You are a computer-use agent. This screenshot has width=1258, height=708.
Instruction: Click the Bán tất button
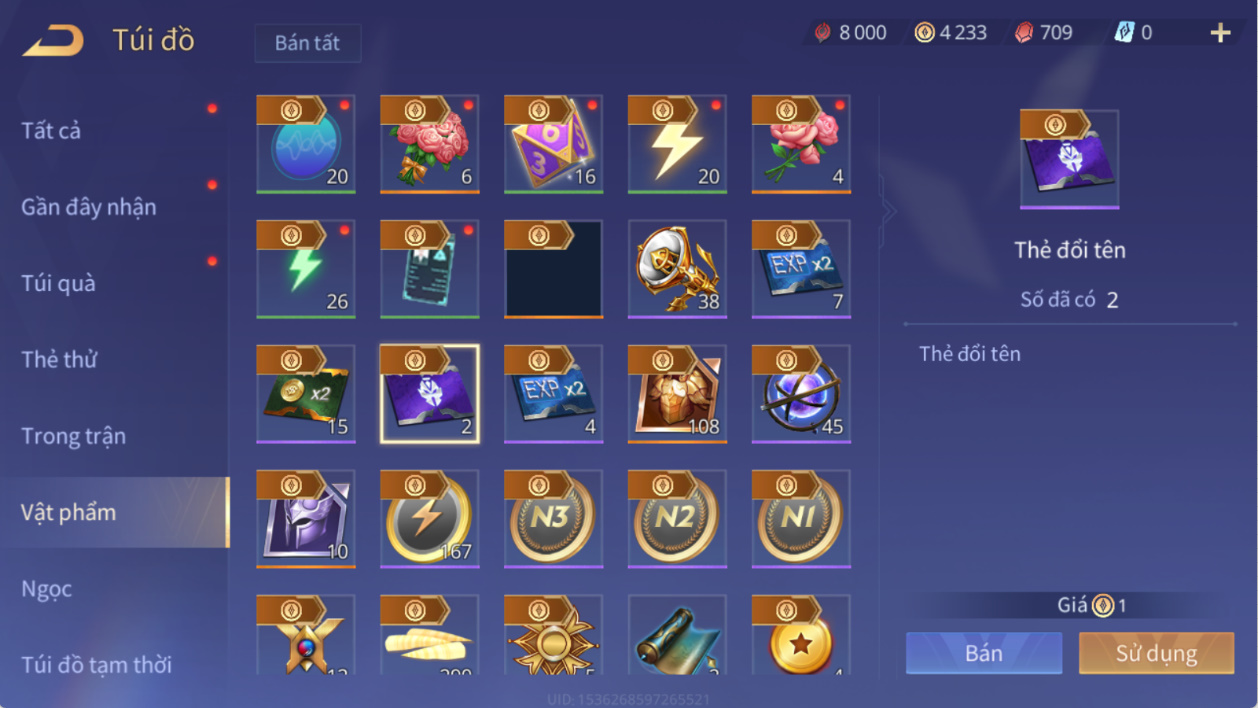pos(307,43)
